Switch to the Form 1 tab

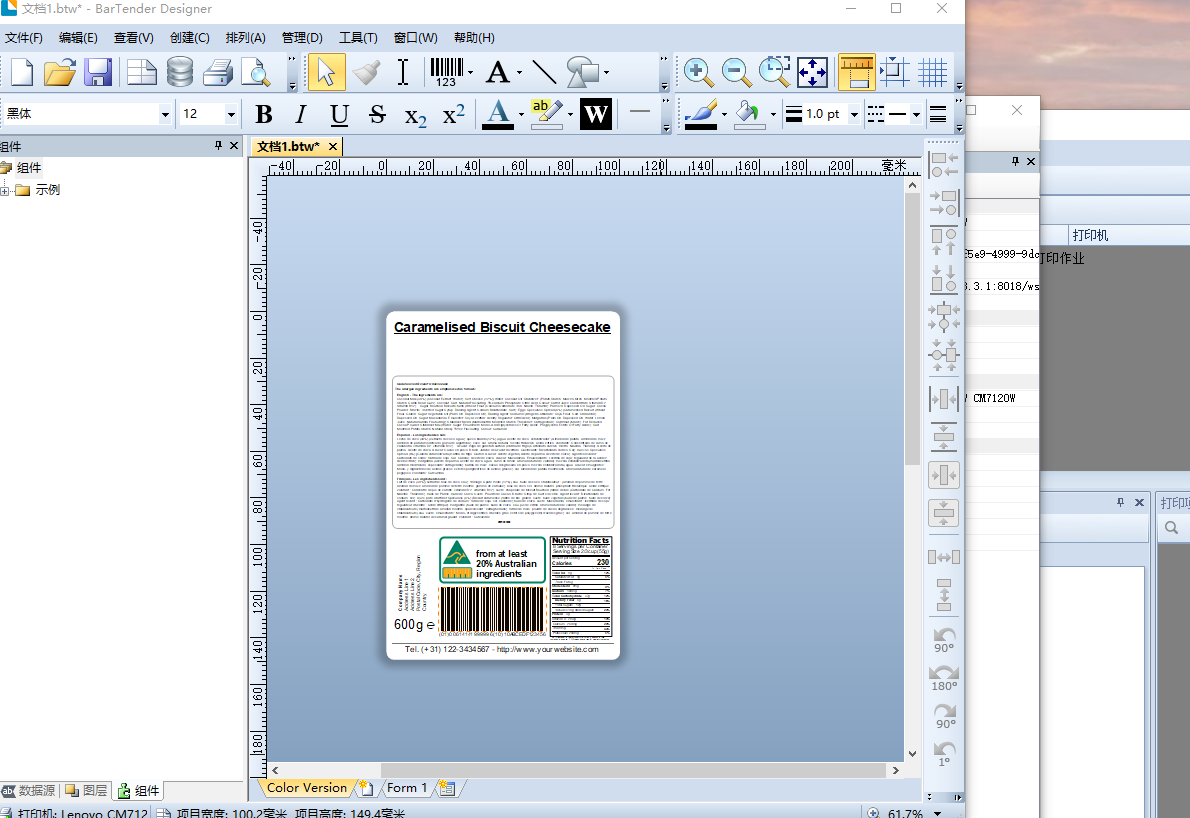(x=406, y=788)
